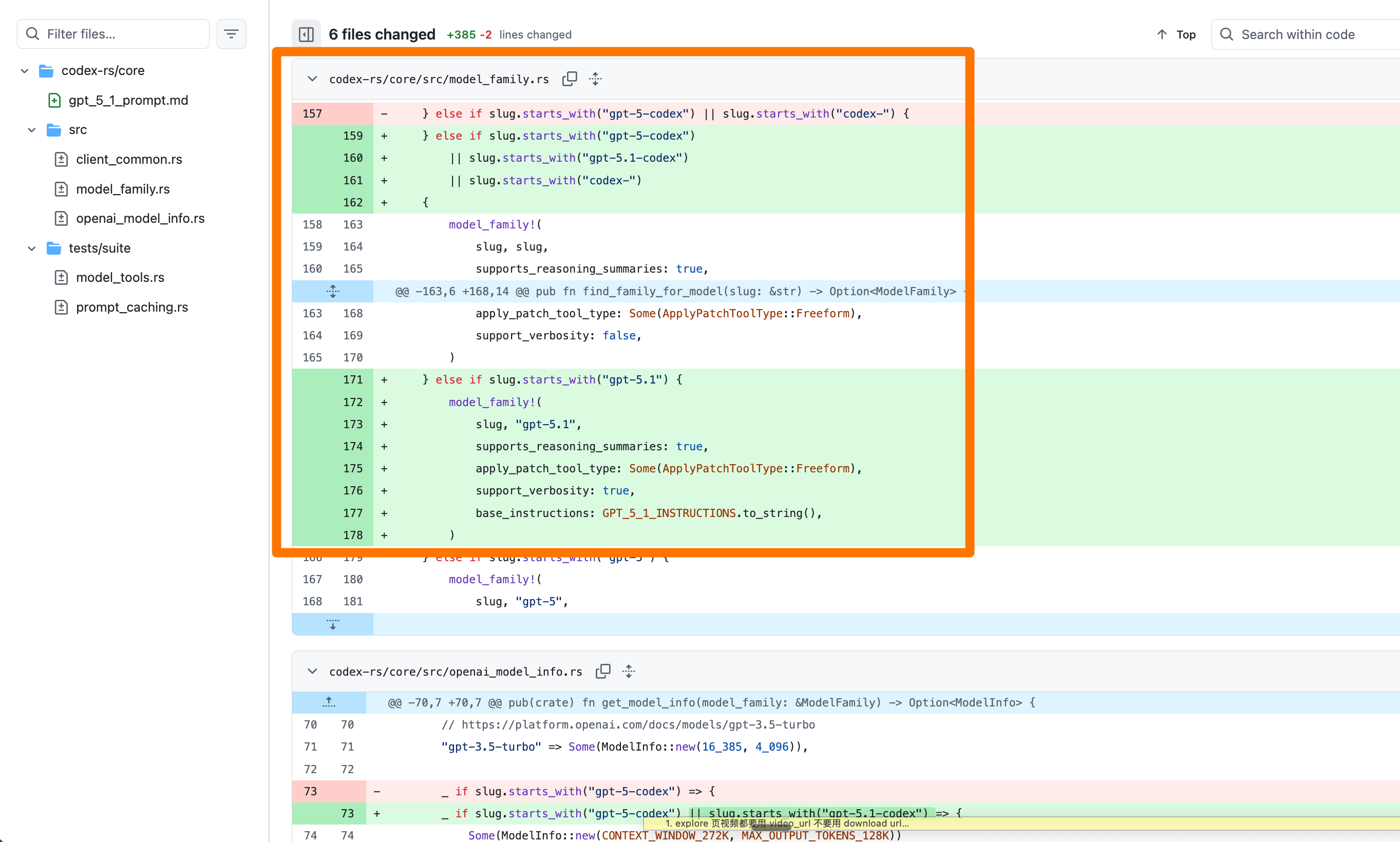Click the file filter options icon

[x=231, y=34]
